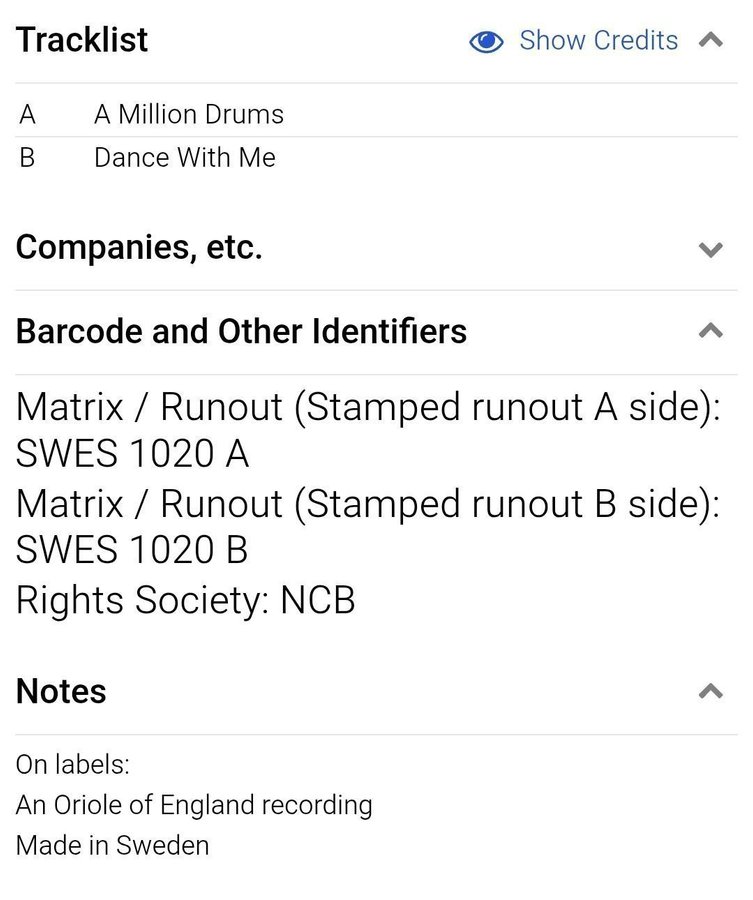Click the SWES 1020 A matrix value
Screen dimensions: 753x900
(x=133, y=455)
